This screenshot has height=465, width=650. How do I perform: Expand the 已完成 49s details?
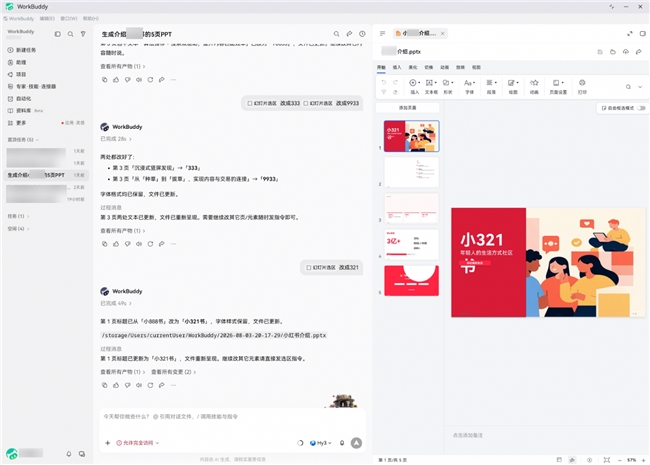coord(116,303)
